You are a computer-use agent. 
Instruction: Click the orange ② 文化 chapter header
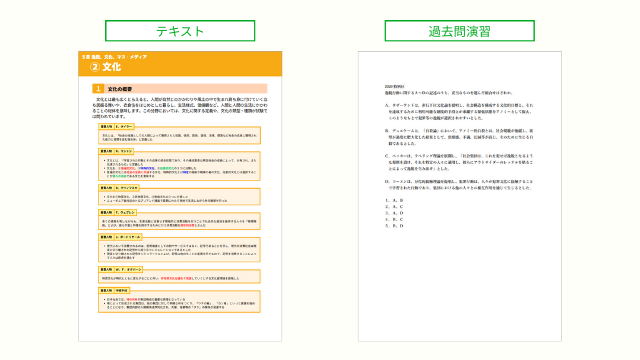click(x=180, y=64)
